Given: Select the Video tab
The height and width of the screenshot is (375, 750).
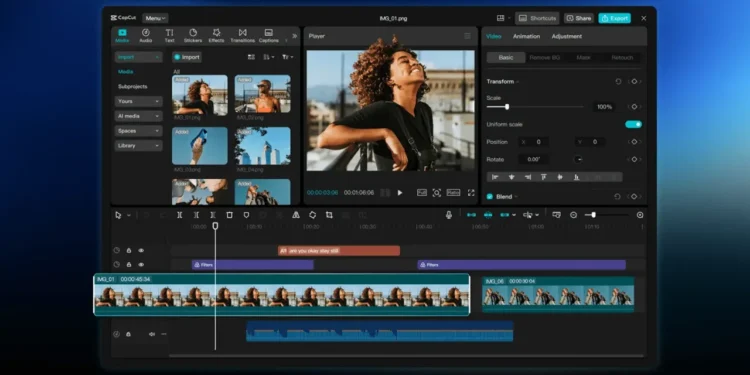Looking at the screenshot, I should tap(494, 36).
